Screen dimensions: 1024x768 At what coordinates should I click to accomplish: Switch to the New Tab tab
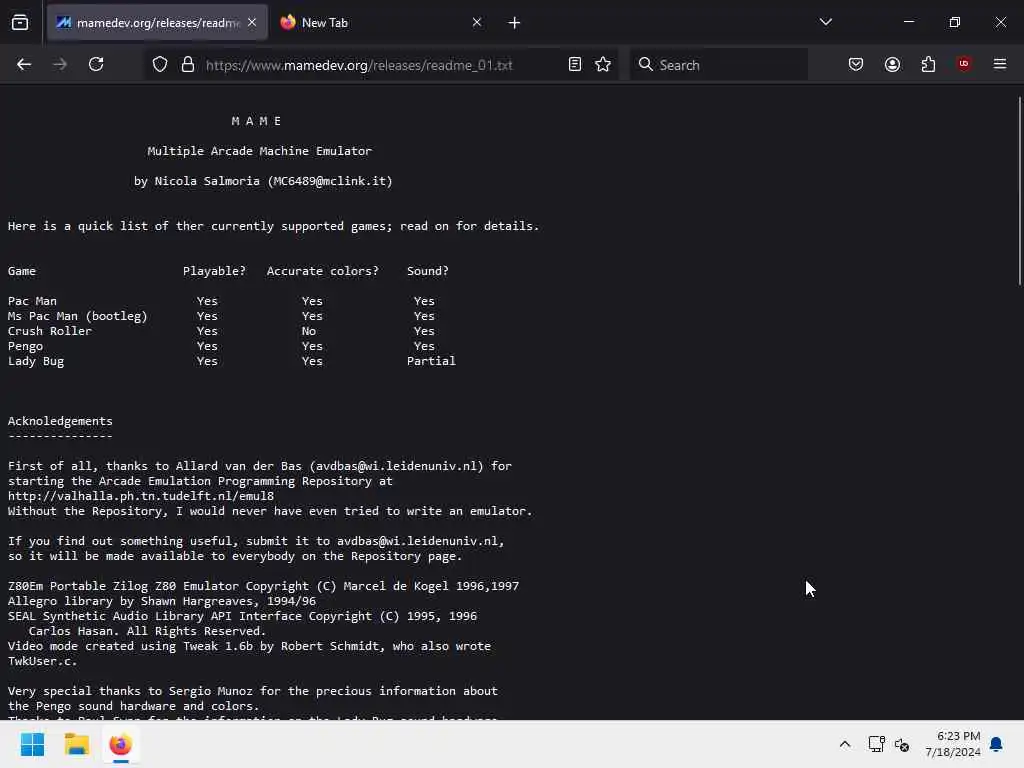tap(382, 23)
